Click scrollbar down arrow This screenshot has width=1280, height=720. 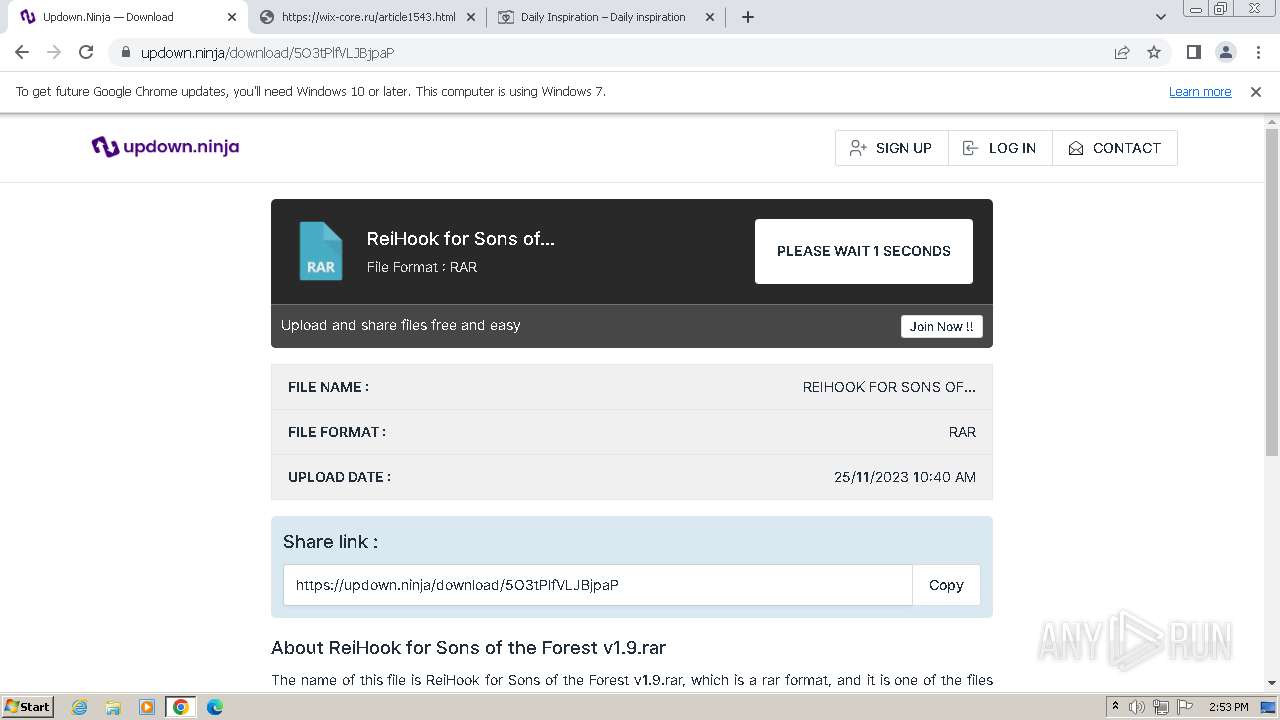[1272, 683]
